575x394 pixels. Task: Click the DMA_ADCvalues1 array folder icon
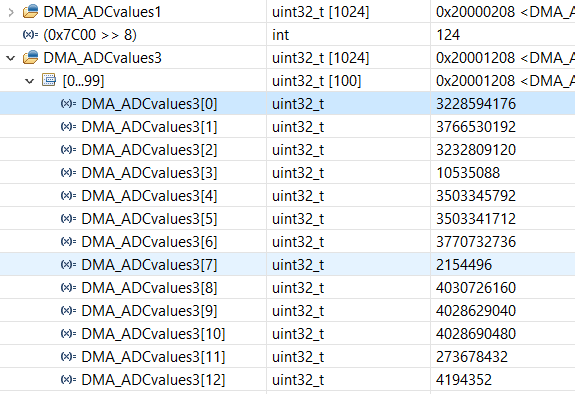(30, 11)
